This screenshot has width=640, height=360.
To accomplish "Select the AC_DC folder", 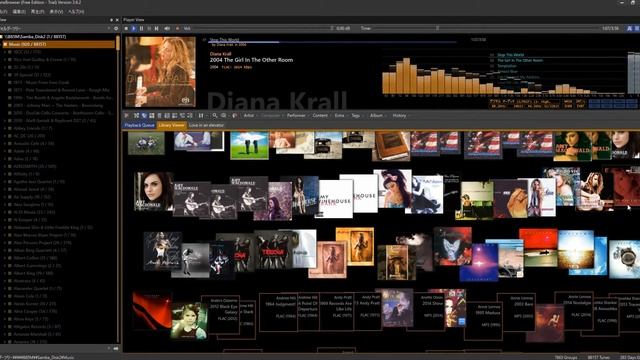I will coord(29,136).
